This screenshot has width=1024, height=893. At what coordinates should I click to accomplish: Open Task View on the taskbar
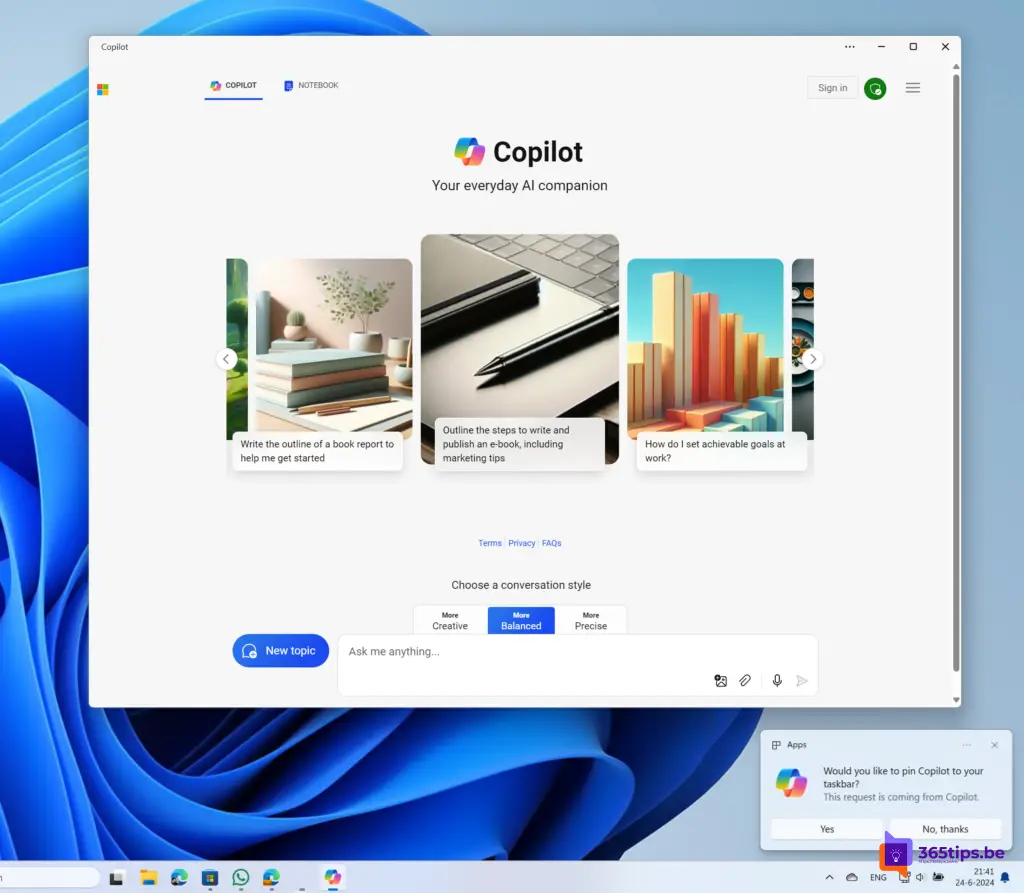(116, 878)
